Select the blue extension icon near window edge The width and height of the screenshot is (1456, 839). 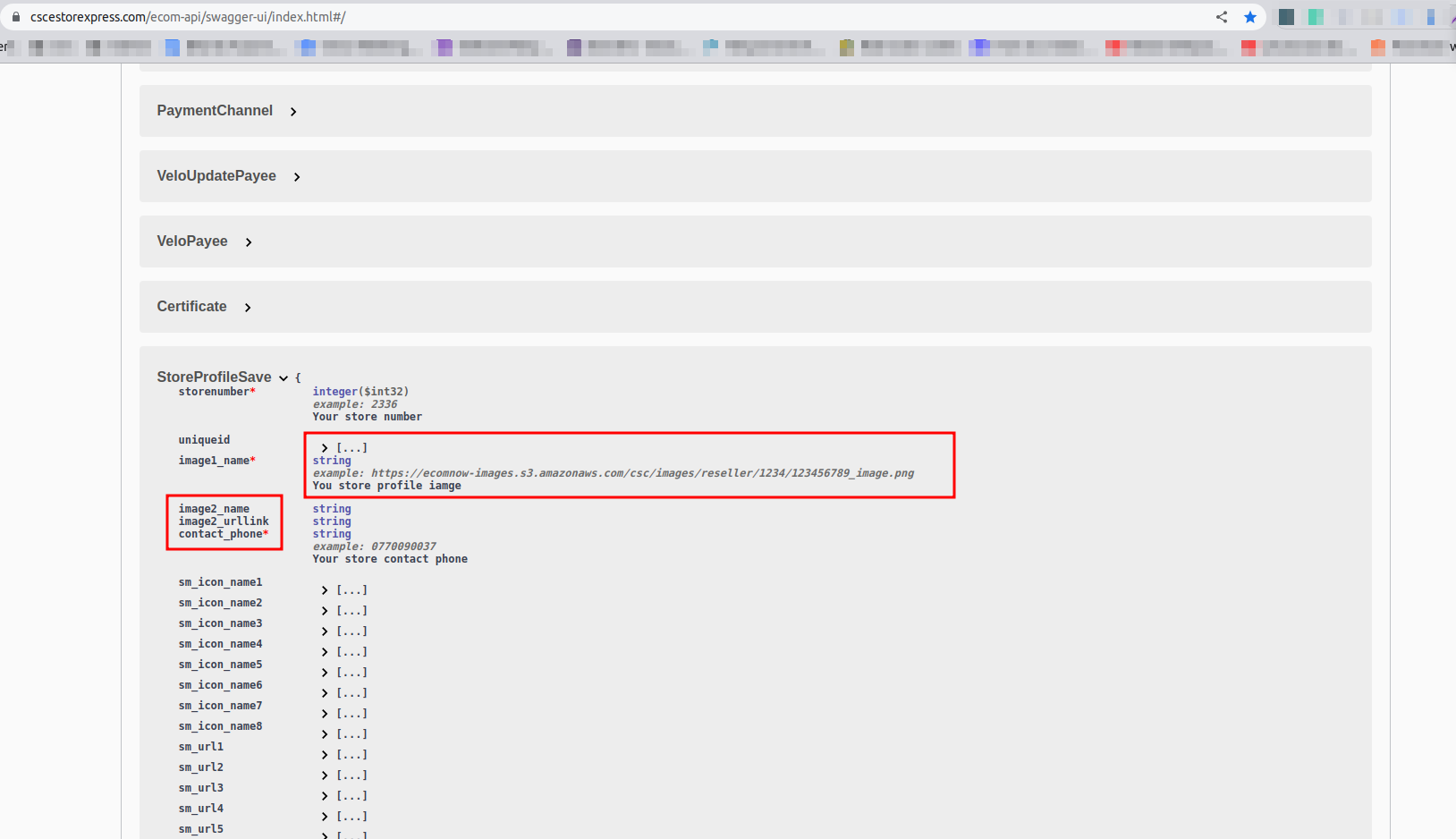(x=1432, y=16)
